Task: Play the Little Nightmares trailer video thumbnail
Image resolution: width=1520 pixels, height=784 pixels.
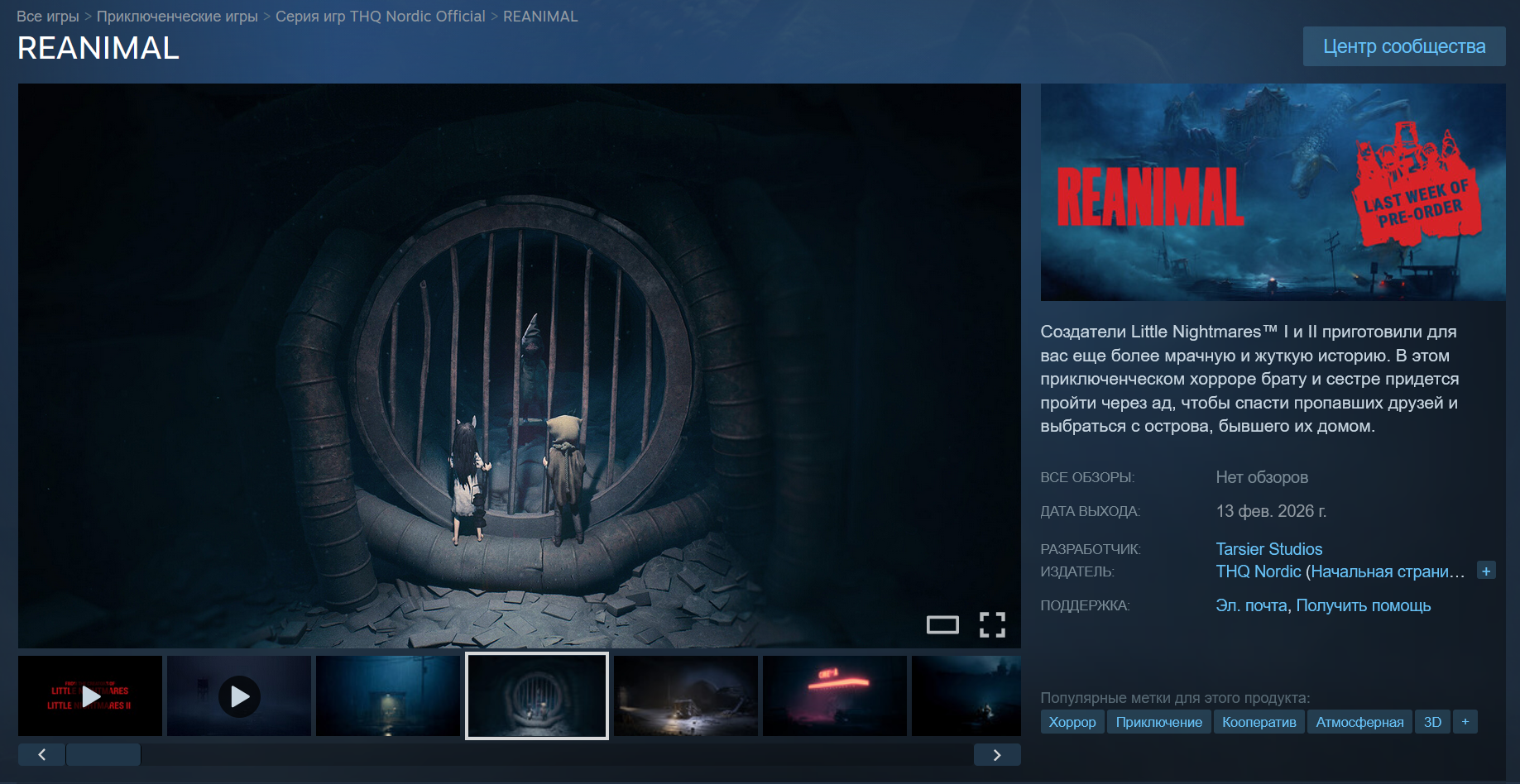Action: [90, 696]
